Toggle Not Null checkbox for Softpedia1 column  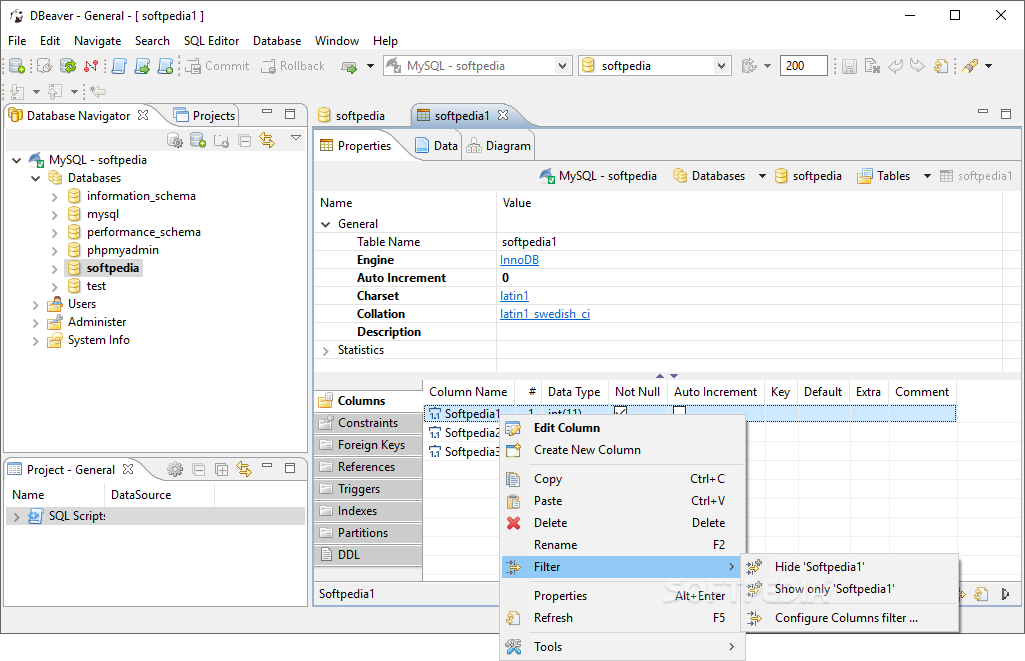[620, 411]
